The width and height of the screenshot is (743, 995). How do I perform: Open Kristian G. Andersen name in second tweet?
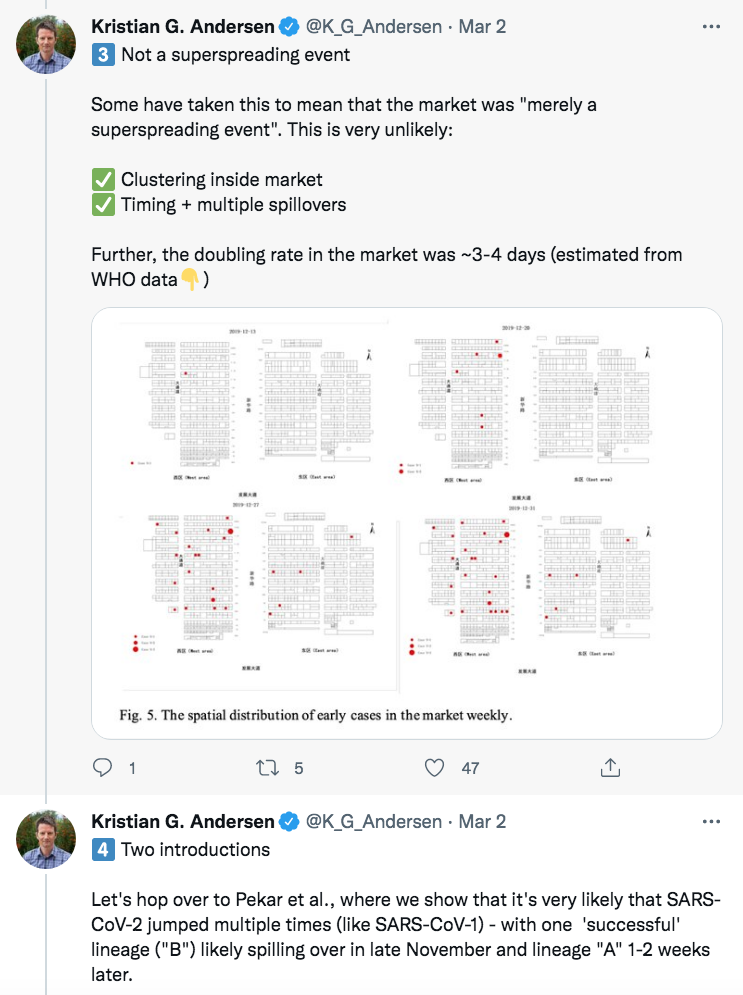click(x=183, y=822)
